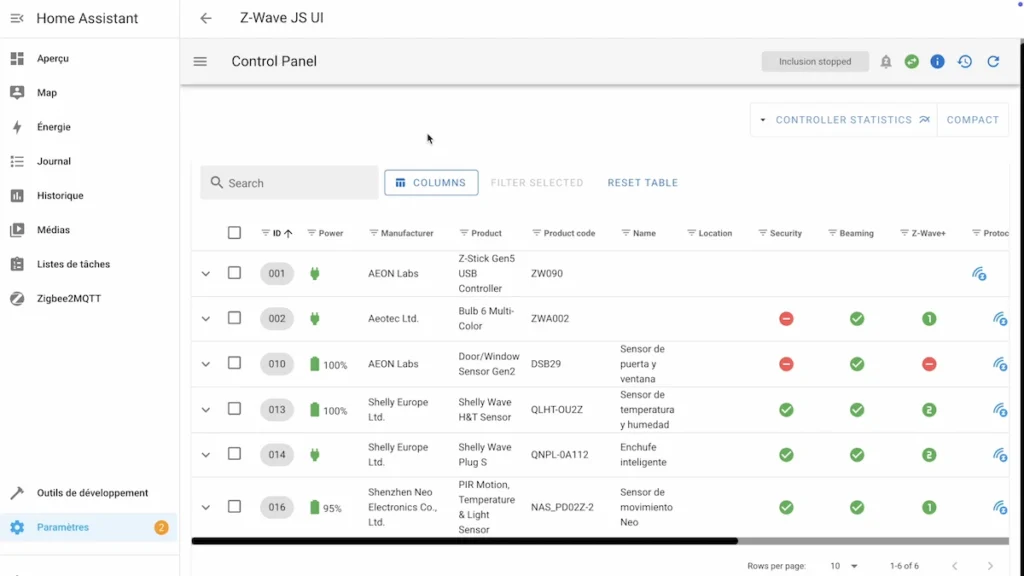1024x576 pixels.
Task: Click the refresh icon in the toolbar
Action: click(x=993, y=61)
